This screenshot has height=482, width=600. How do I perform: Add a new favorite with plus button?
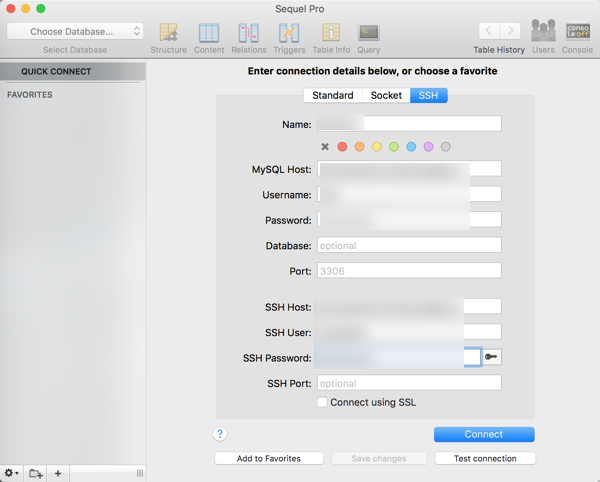58,474
